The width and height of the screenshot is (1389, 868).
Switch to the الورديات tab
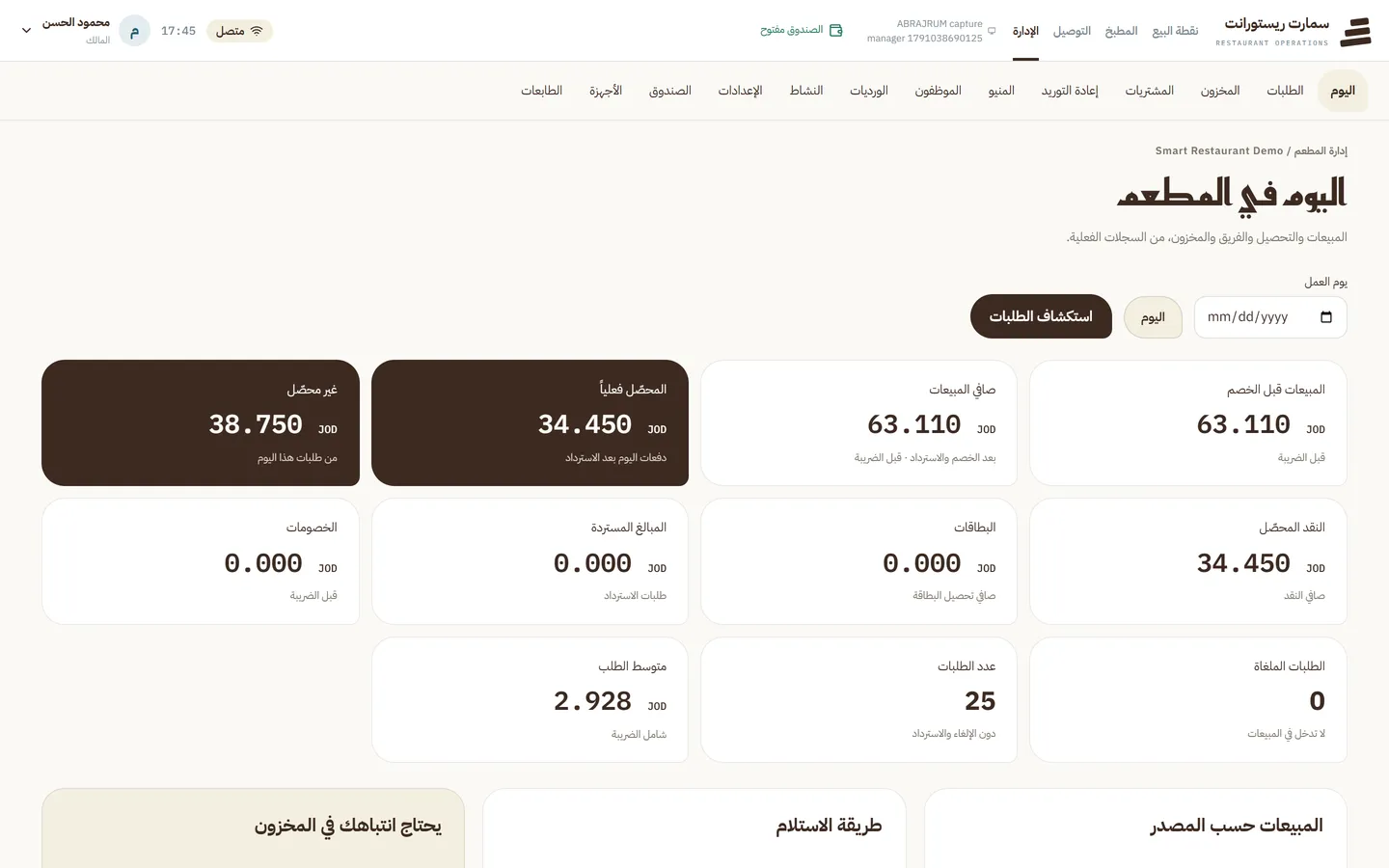869,91
